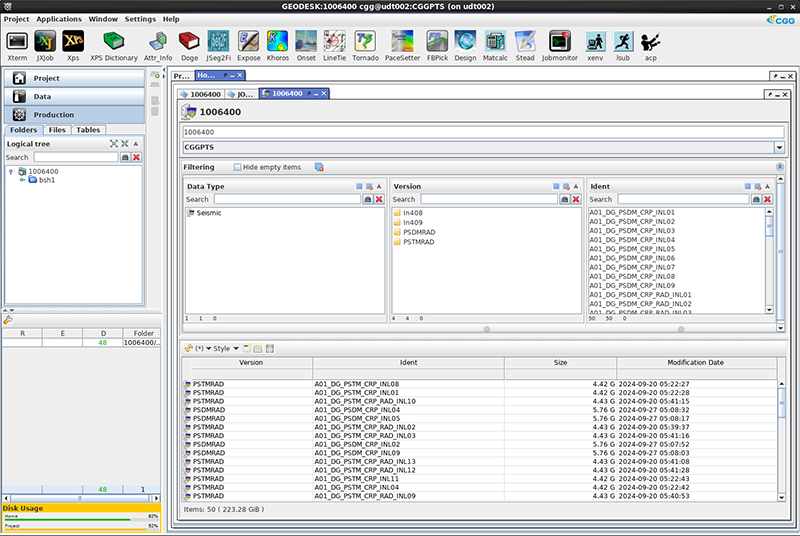Image resolution: width=800 pixels, height=536 pixels.
Task: Launch the Khoros tool
Action: [278, 41]
